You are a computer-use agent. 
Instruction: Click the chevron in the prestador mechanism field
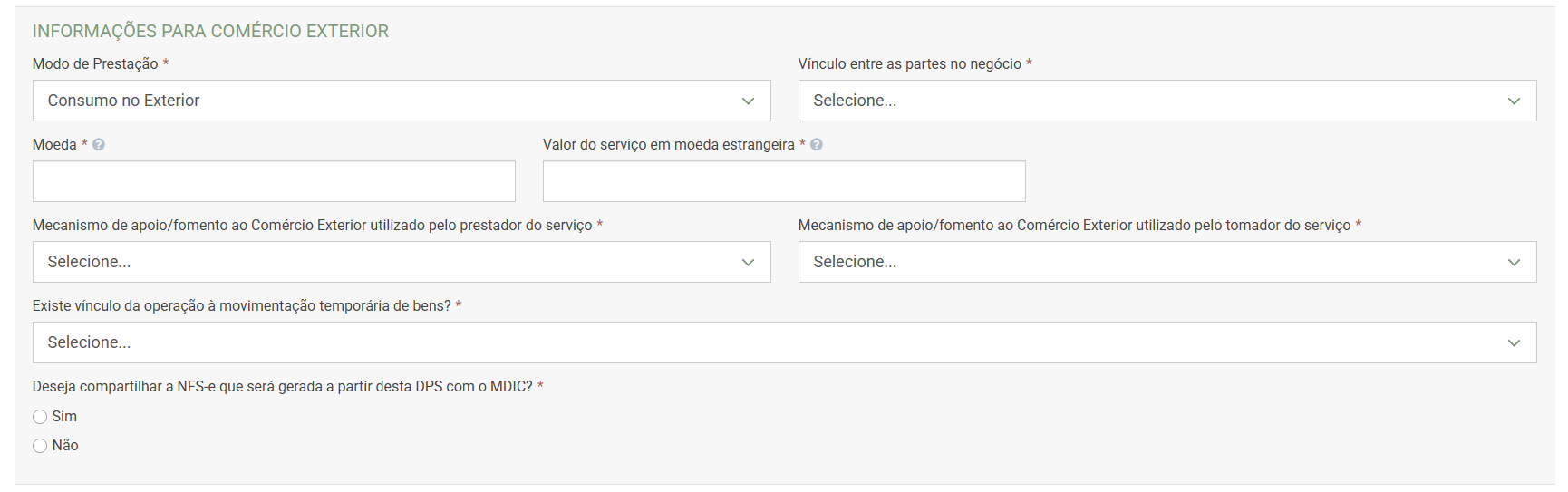tap(748, 263)
